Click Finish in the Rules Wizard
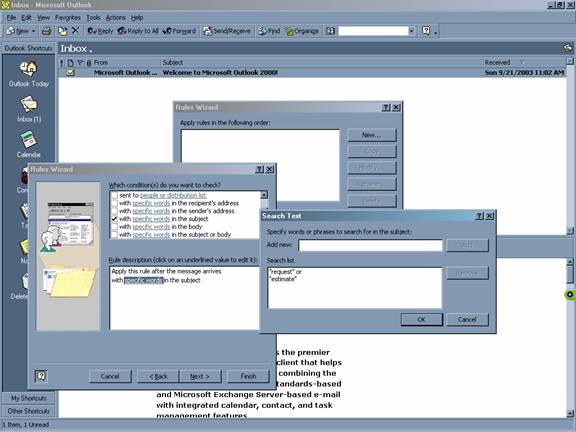The height and width of the screenshot is (432, 576). 248,376
